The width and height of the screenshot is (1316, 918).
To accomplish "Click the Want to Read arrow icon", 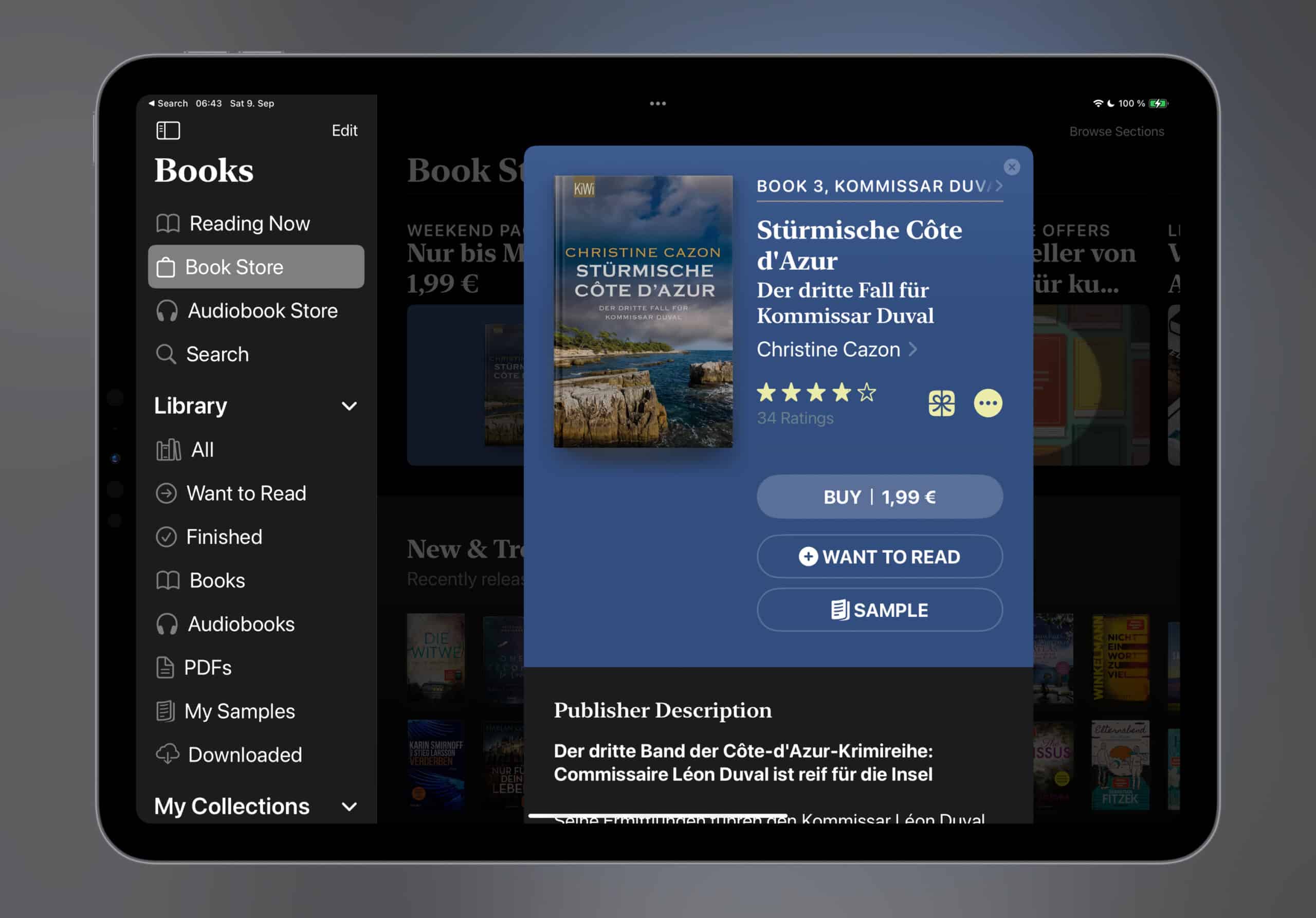I will 166,493.
